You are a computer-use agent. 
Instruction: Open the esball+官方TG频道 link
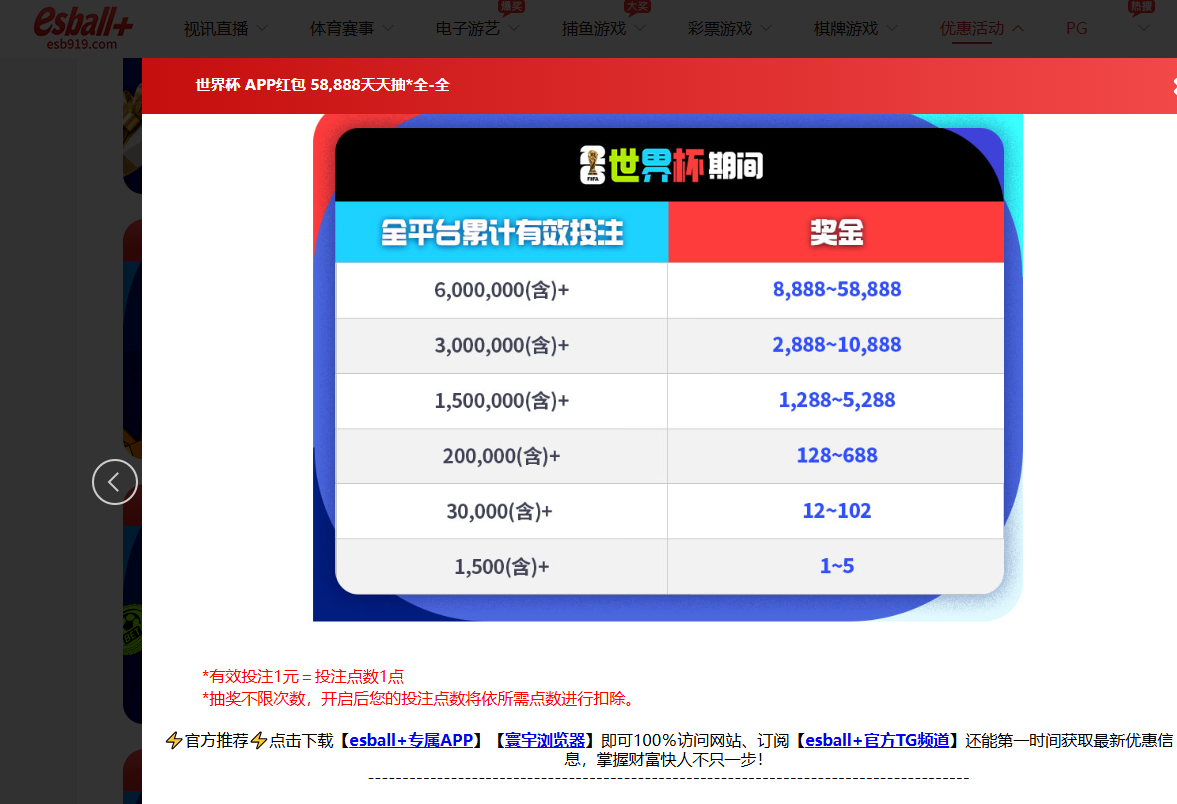[x=877, y=740]
